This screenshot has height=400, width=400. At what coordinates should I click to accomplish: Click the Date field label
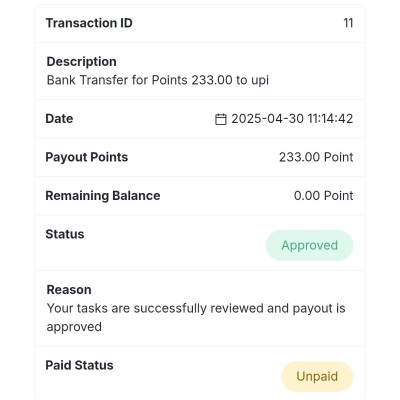[x=59, y=119]
